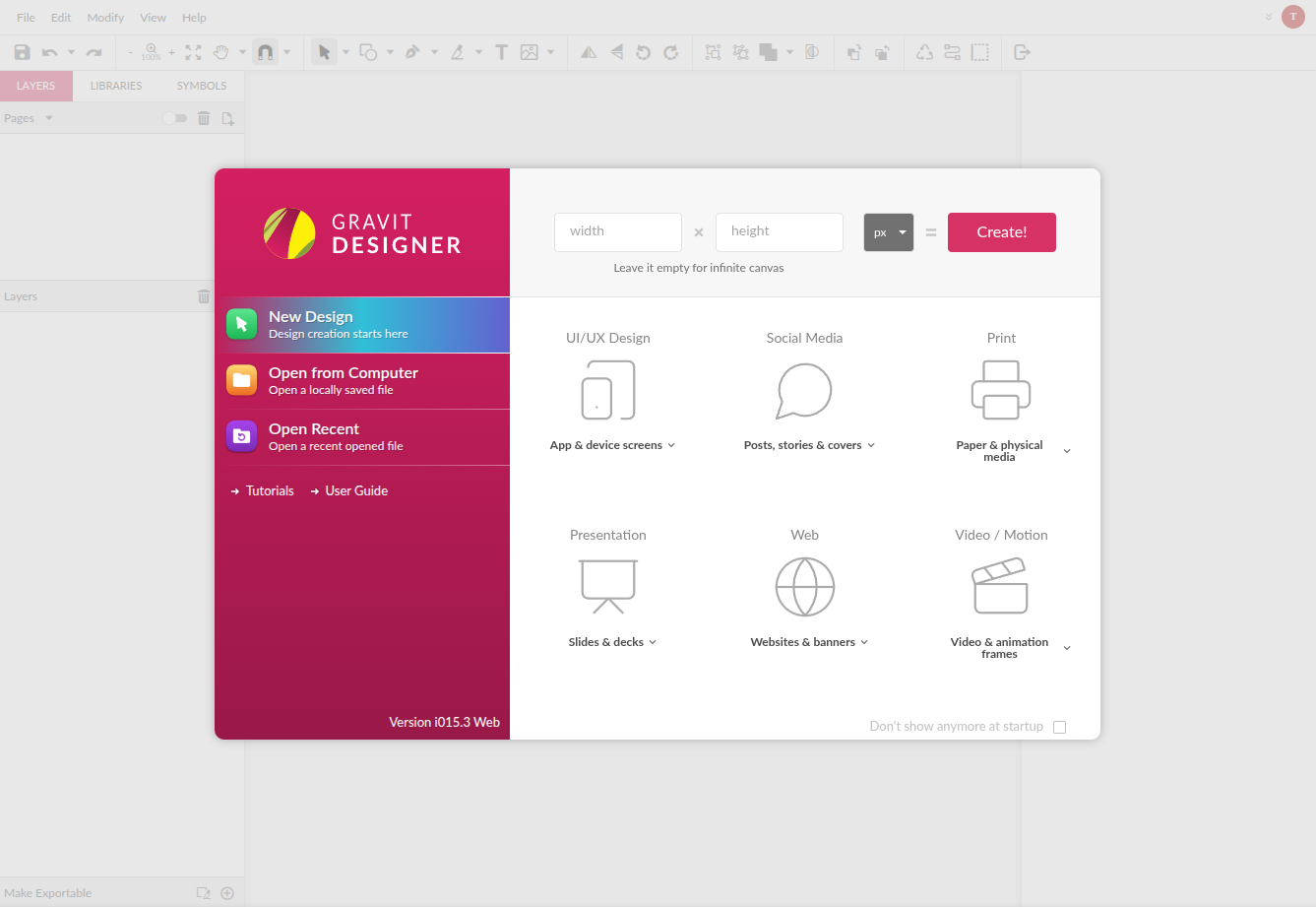Click the Group selection icon
Image resolution: width=1316 pixels, height=907 pixels.
tap(713, 52)
